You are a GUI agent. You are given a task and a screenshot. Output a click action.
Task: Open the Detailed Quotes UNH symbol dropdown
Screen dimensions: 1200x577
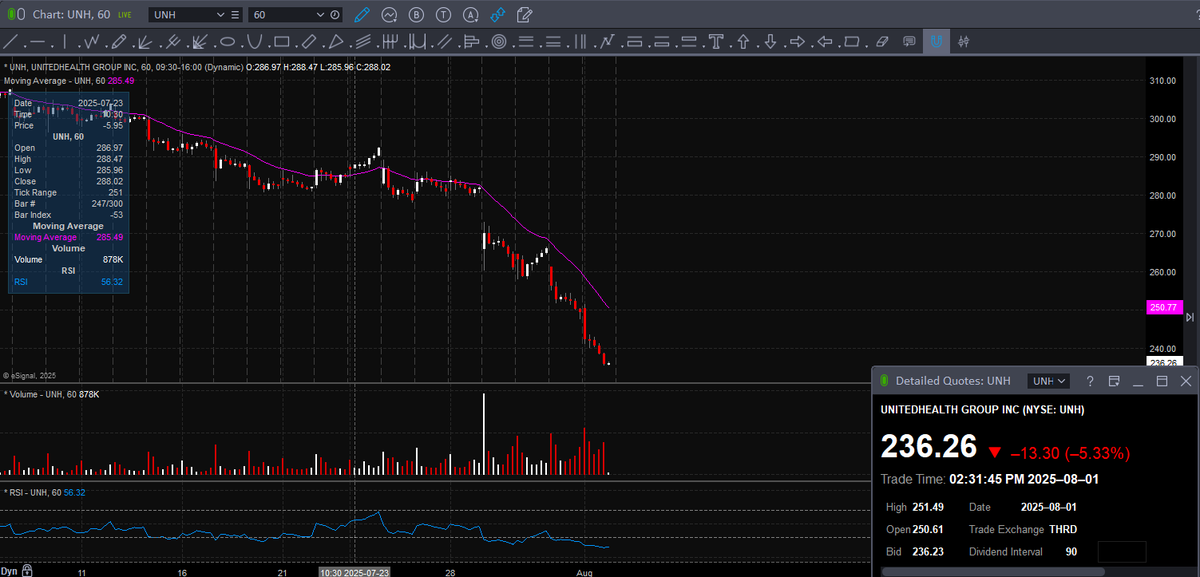point(1050,381)
